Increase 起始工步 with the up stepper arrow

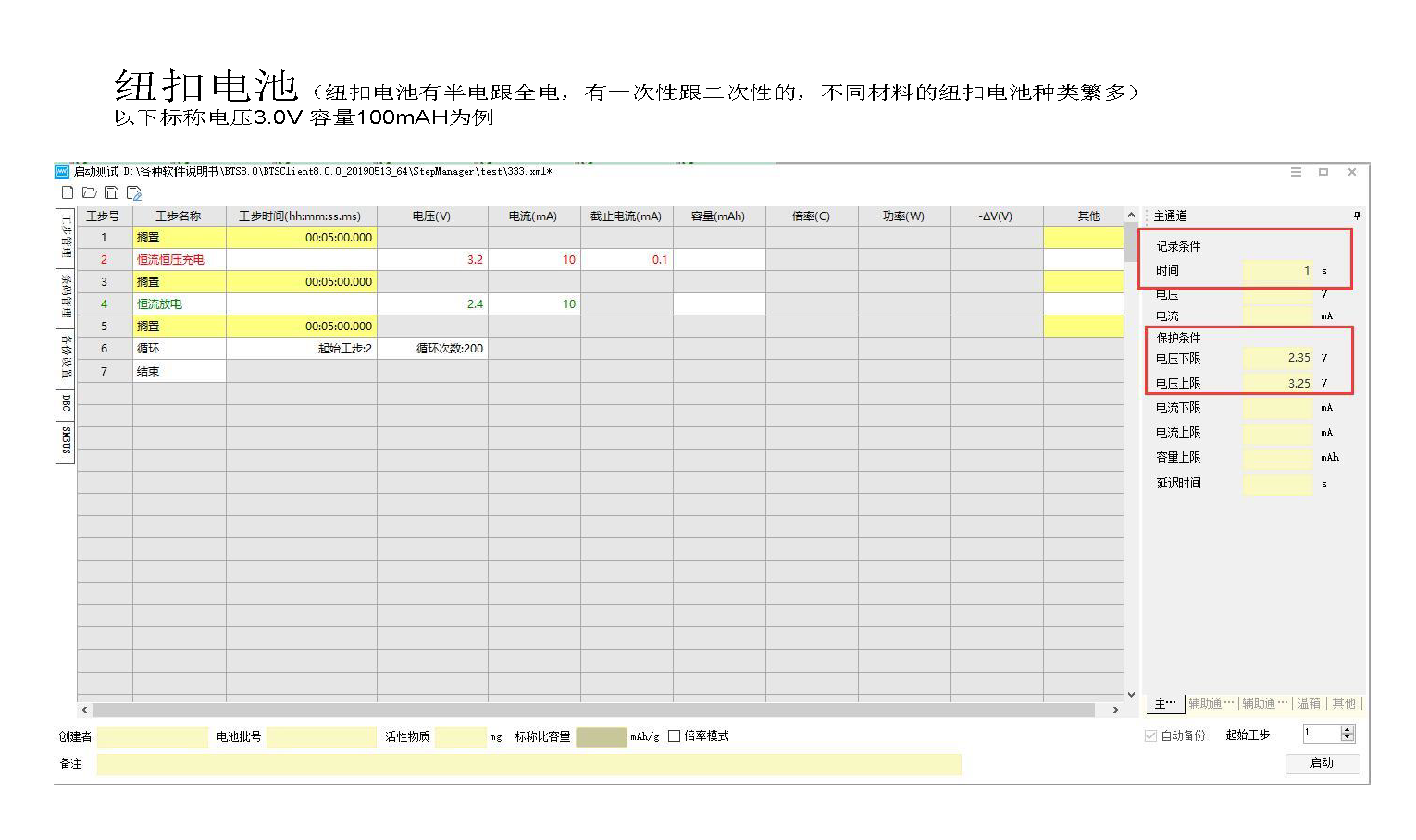click(x=1348, y=730)
